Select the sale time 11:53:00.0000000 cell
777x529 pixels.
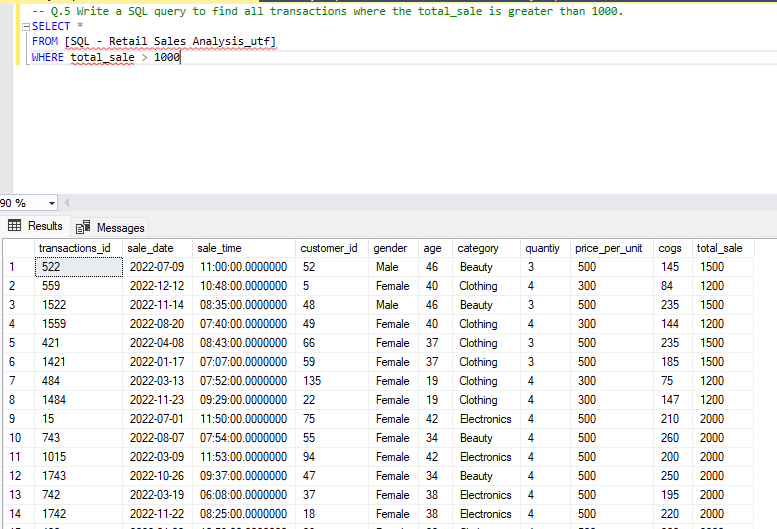coord(244,457)
